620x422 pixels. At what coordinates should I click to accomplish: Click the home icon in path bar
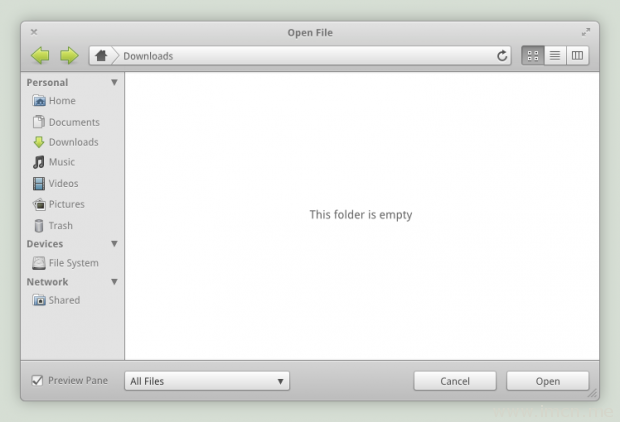[101, 56]
